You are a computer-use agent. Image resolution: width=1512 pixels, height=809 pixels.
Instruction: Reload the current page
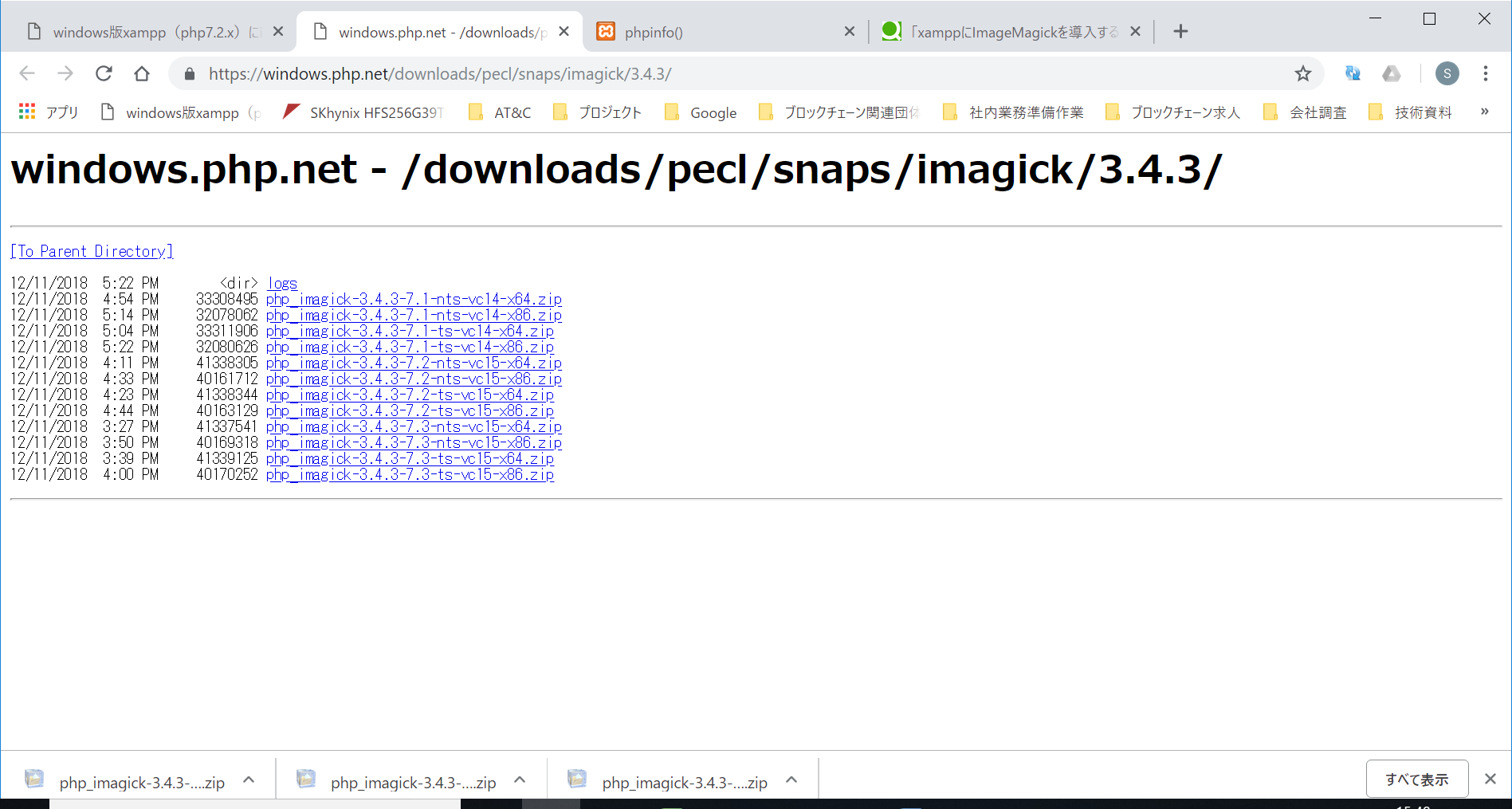click(x=104, y=73)
